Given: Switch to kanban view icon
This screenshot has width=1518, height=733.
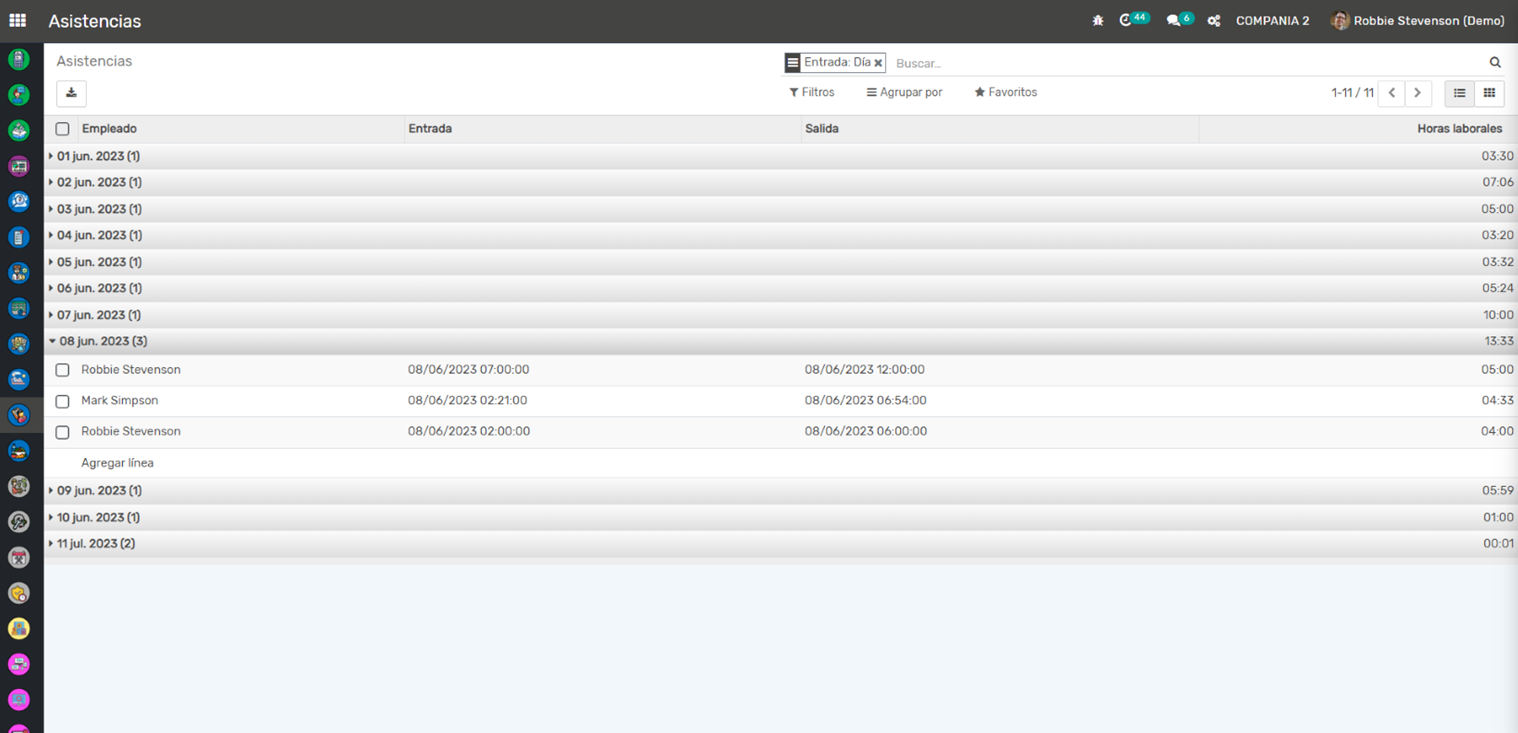Looking at the screenshot, I should [1489, 93].
